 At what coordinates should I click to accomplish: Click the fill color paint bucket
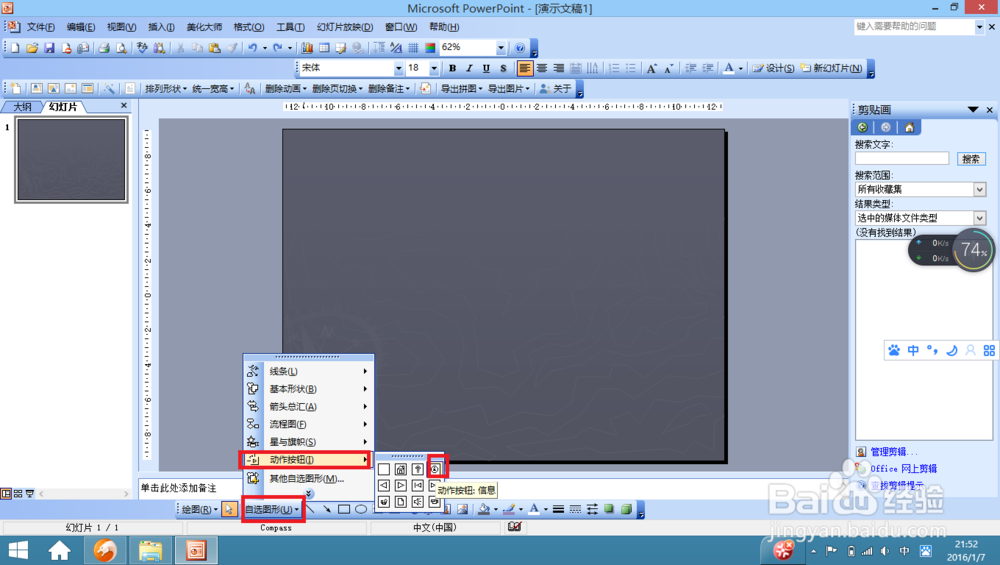click(x=484, y=509)
